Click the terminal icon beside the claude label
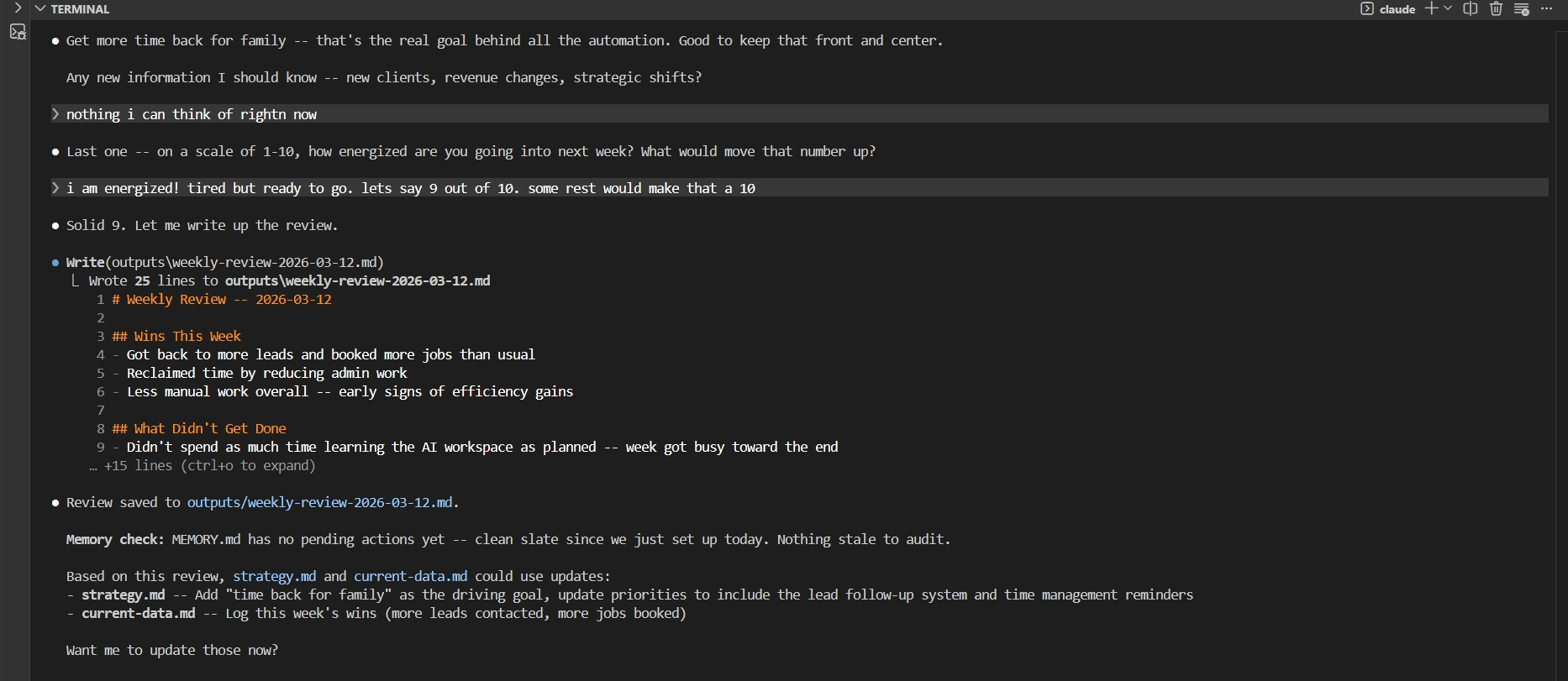Viewport: 1568px width, 681px height. 1367,9
